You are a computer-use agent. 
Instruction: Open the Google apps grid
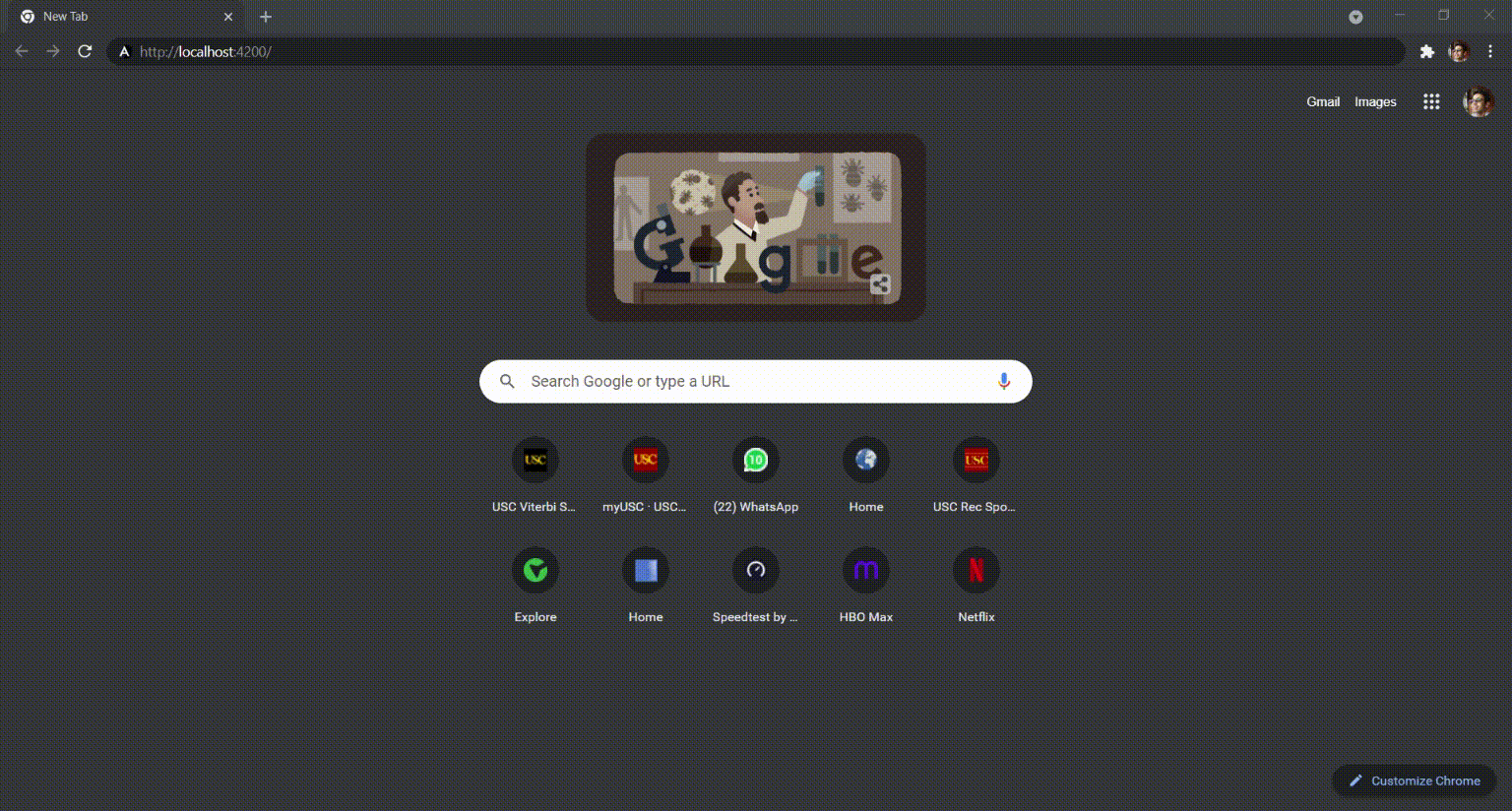coord(1431,101)
